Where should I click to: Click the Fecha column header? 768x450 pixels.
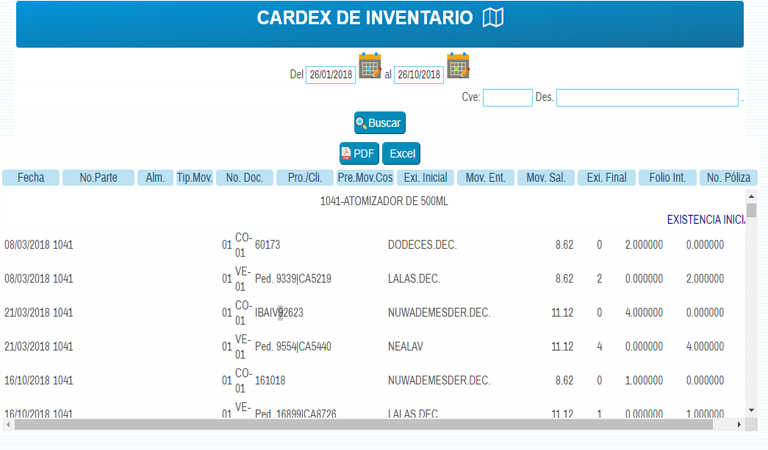coord(30,178)
